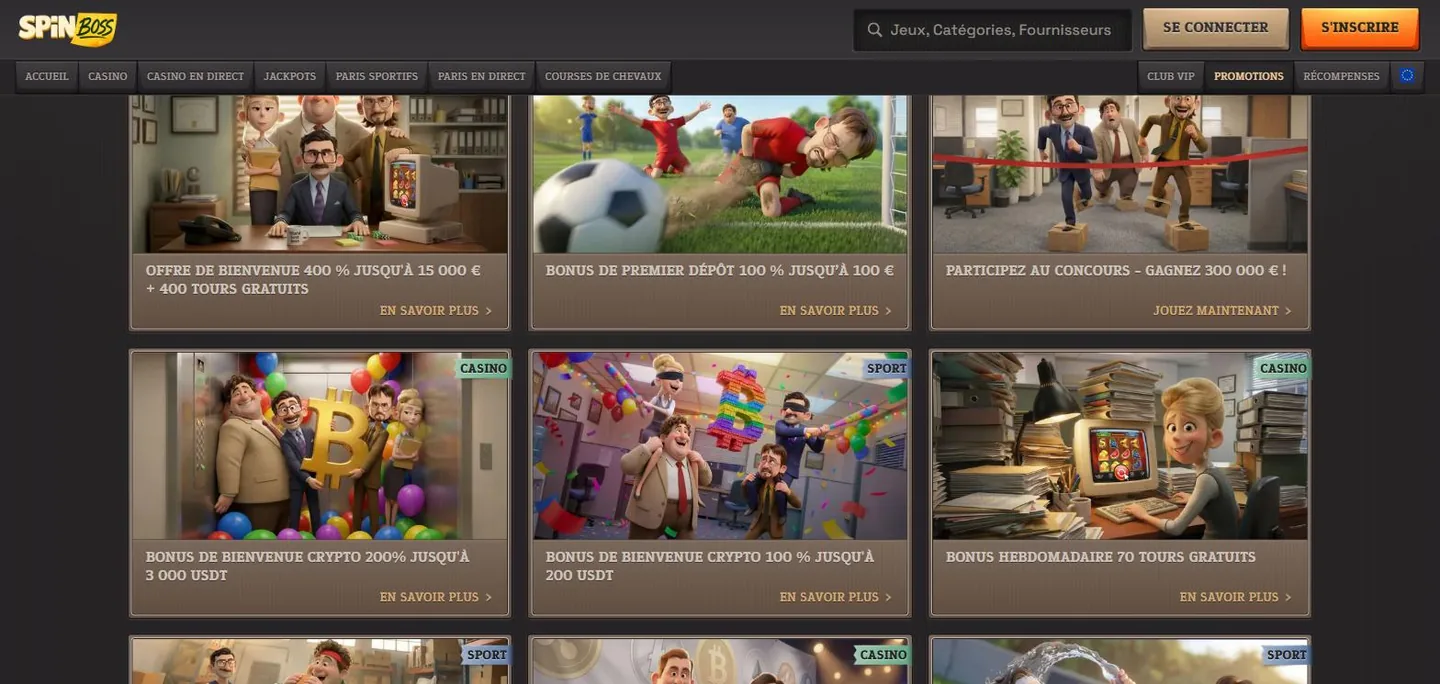
Task: Click the SPORT tag on the piñata card
Action: (886, 368)
